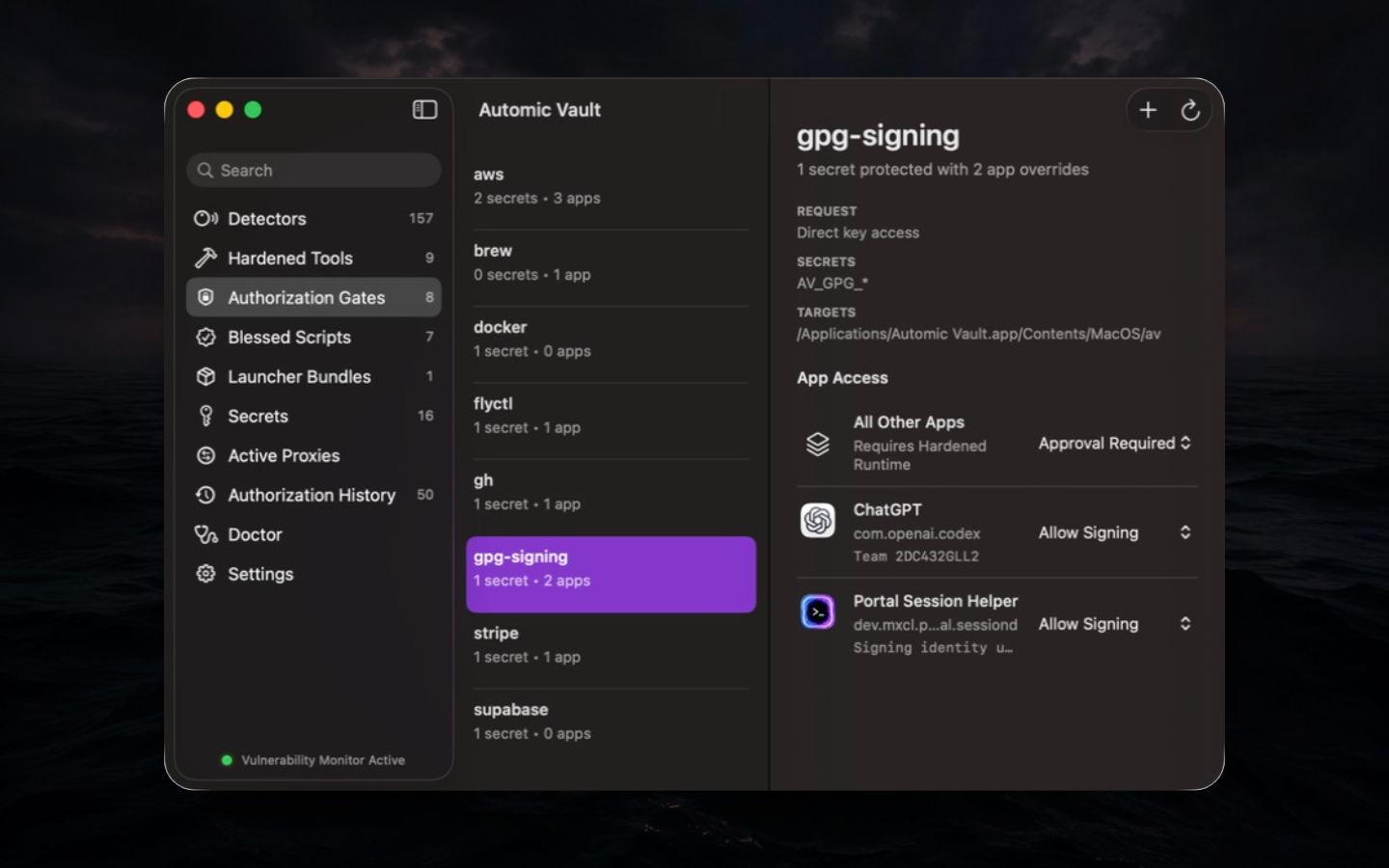Click the Detectors sidebar icon

click(x=205, y=218)
